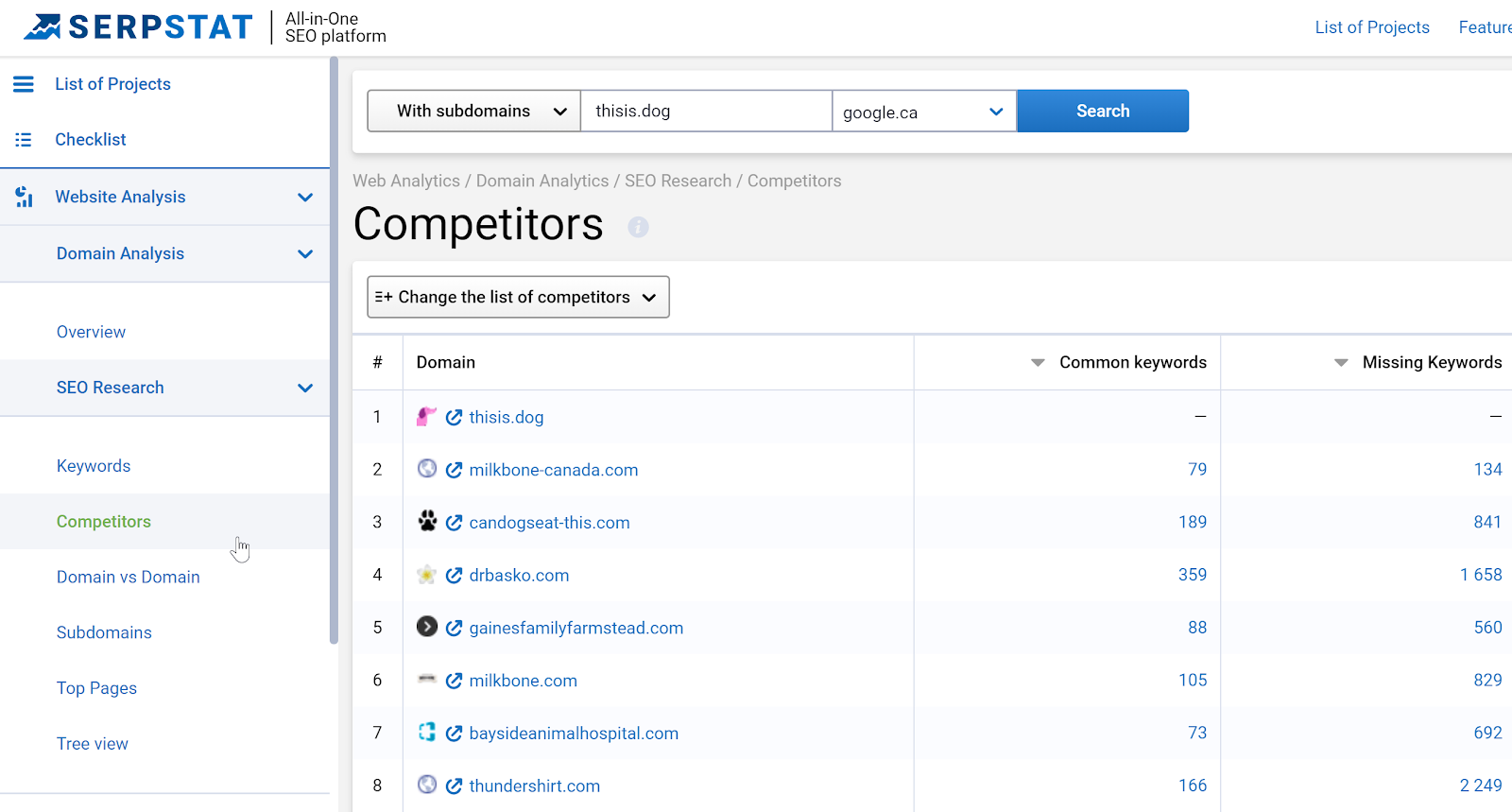
Task: Select Keywords in the sidebar menu
Action: pyautogui.click(x=94, y=466)
